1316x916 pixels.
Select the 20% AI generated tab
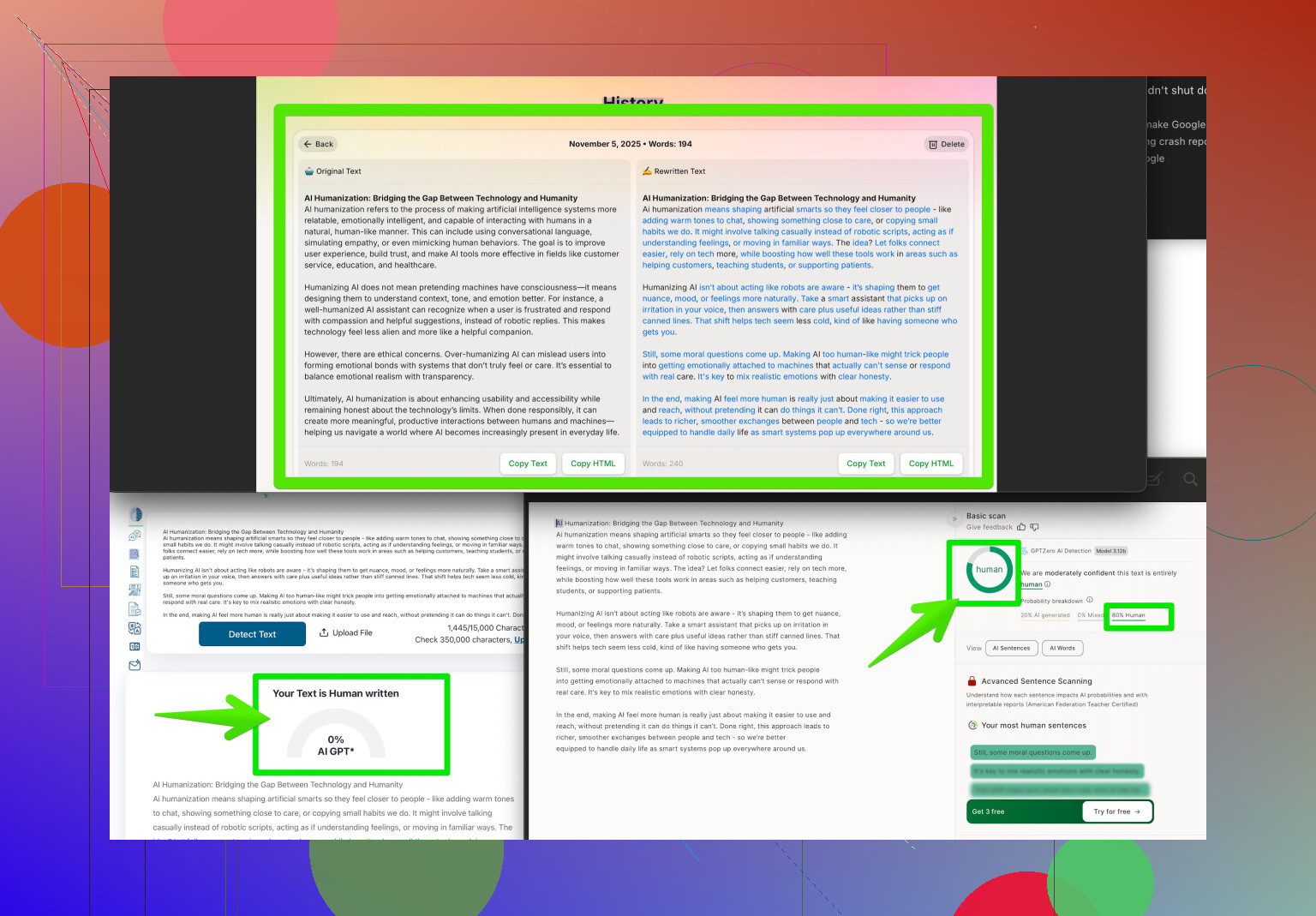(1044, 615)
